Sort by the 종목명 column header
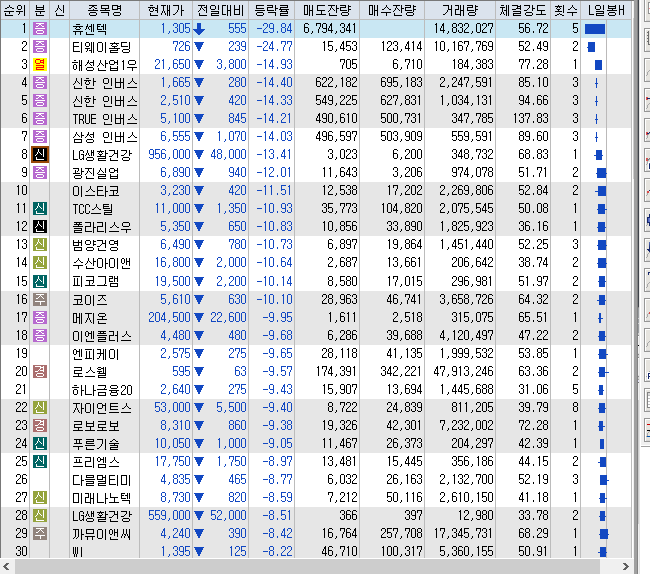 [x=104, y=10]
